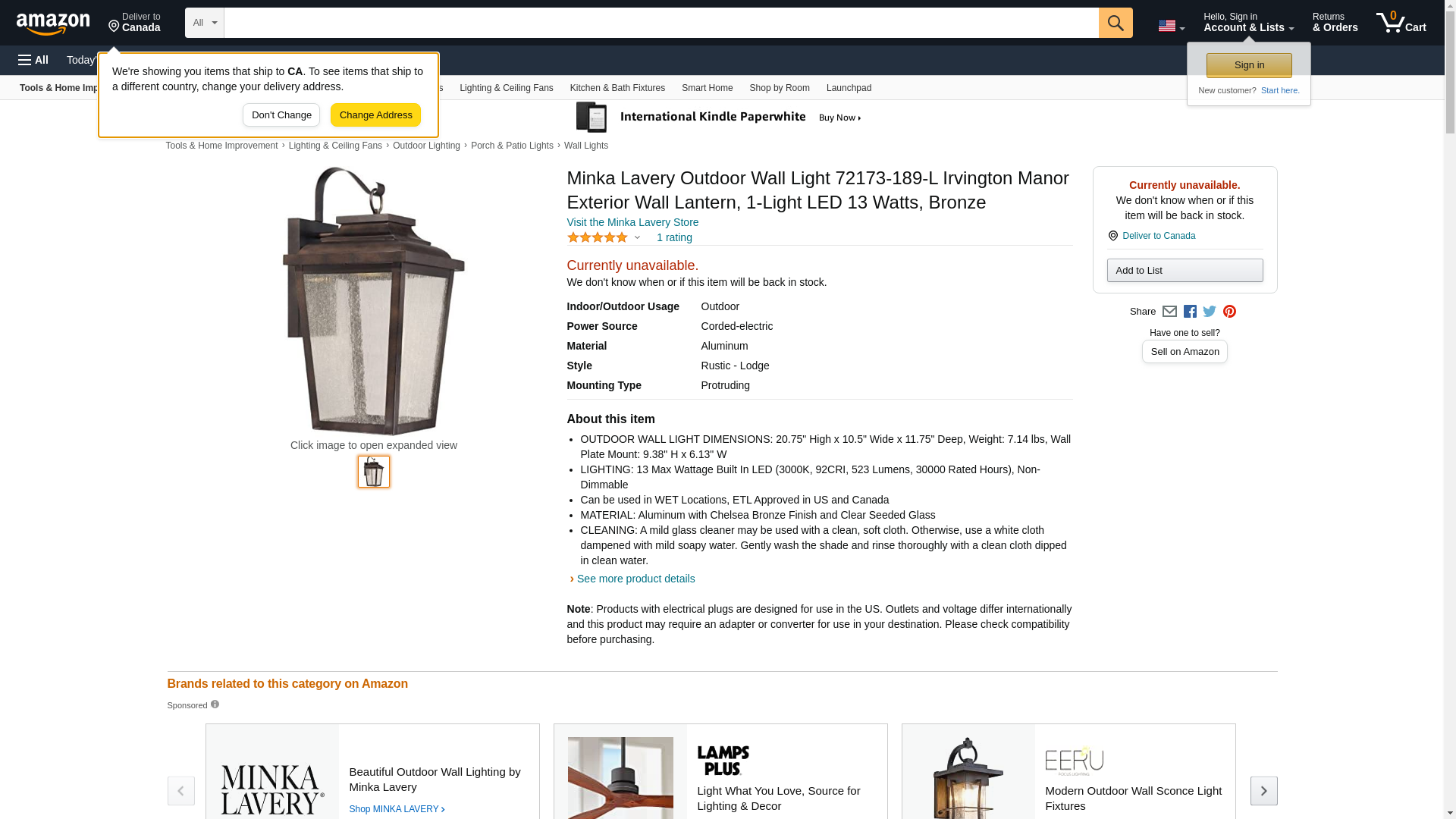The height and width of the screenshot is (819, 1456).
Task: Show next sponsored brands carousel items
Action: (x=1263, y=790)
